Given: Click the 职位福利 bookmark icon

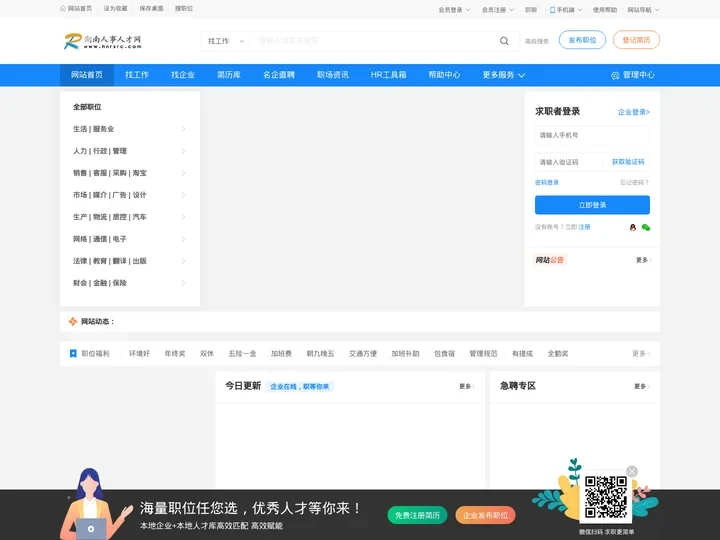Looking at the screenshot, I should point(73,354).
